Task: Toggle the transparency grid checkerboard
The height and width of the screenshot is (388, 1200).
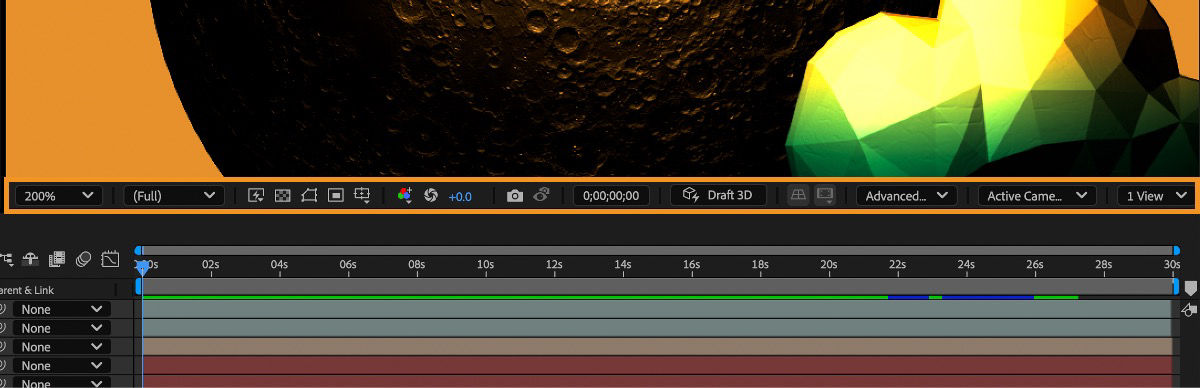Action: (283, 196)
